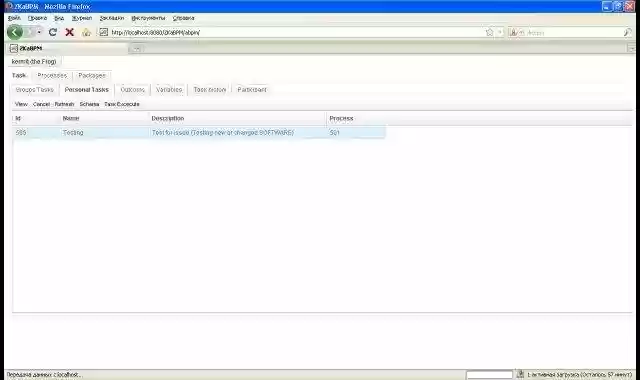Click the Id column header
Image resolution: width=640 pixels, height=380 pixels.
tap(36, 118)
